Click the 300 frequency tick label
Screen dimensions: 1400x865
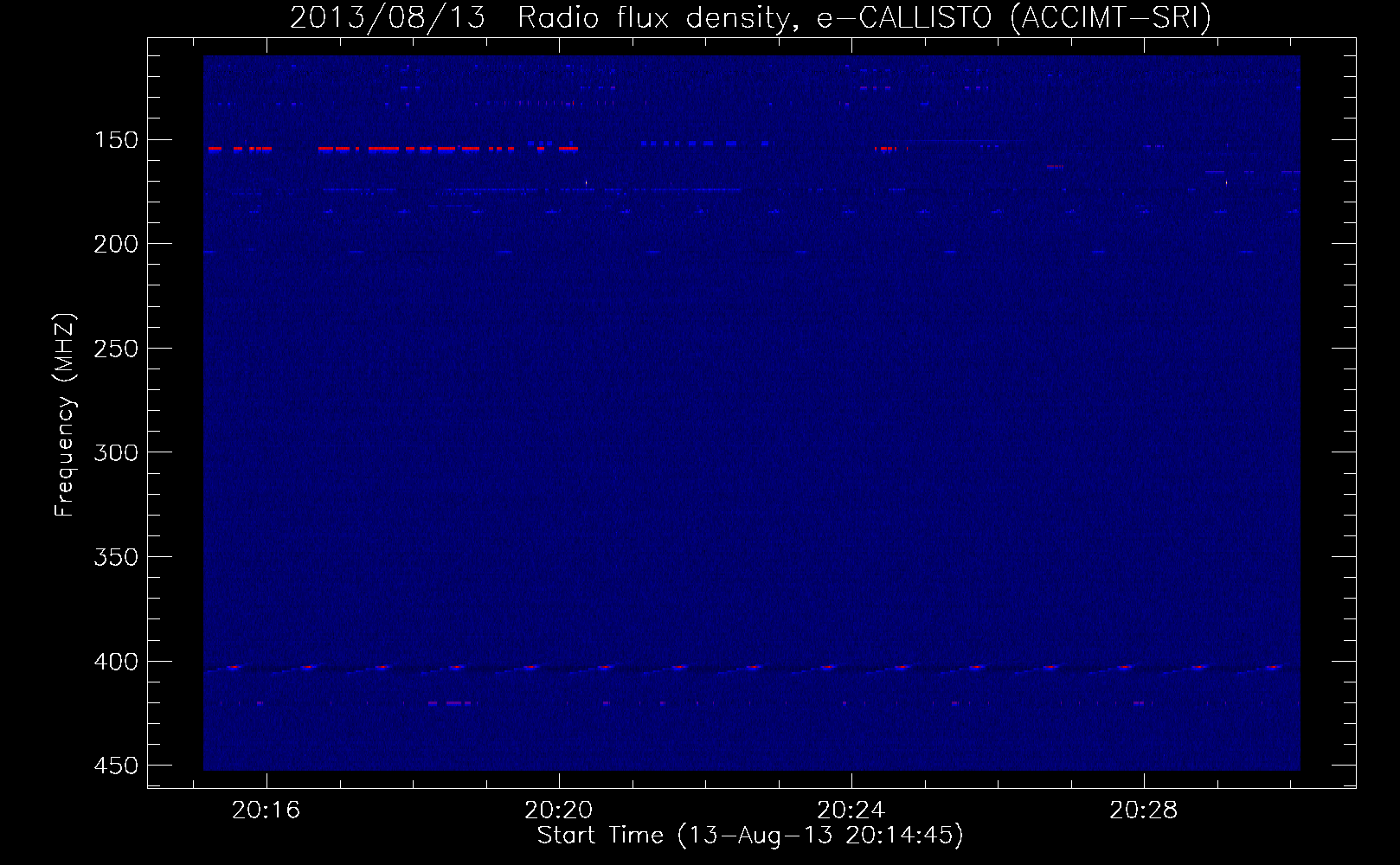(x=116, y=453)
